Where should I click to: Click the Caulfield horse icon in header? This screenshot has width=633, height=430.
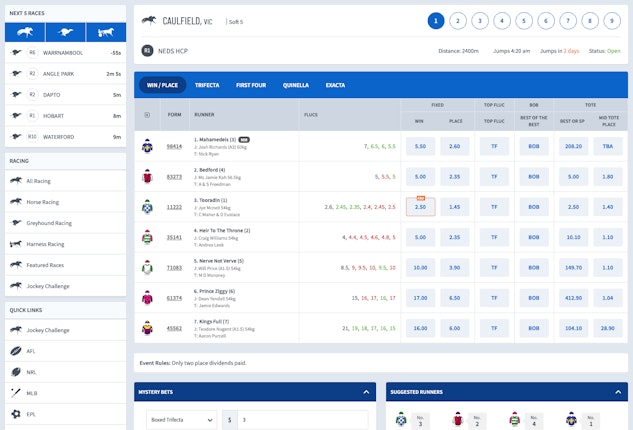pos(149,20)
